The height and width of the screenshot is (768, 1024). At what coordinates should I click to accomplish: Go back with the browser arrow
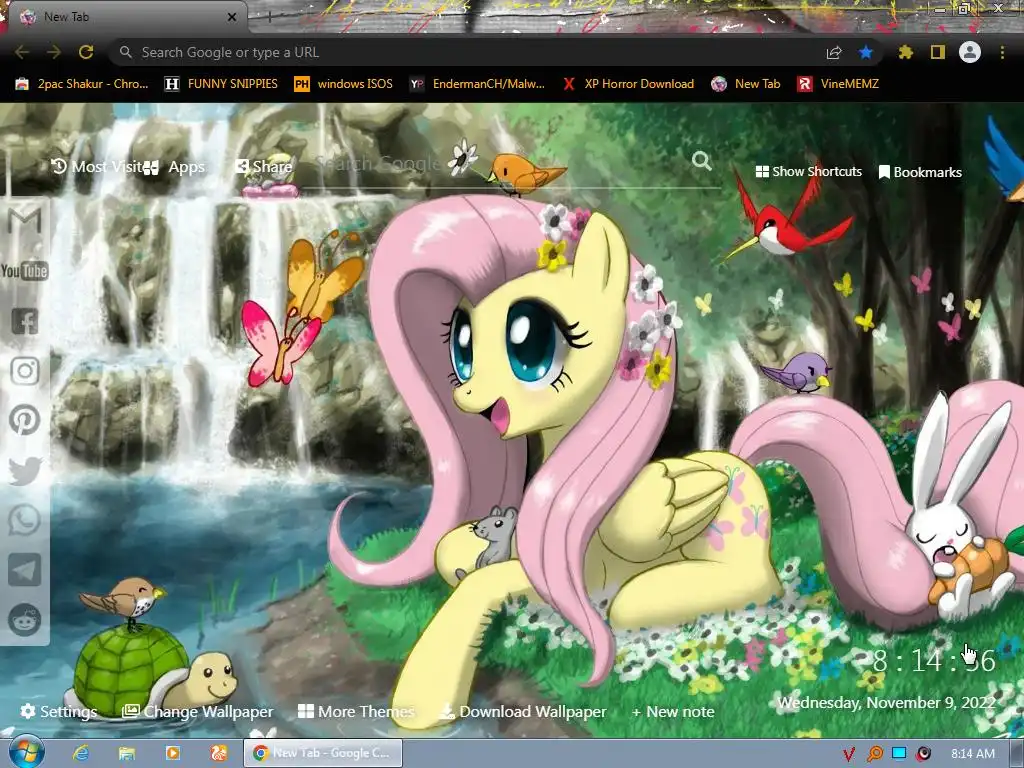[x=22, y=52]
